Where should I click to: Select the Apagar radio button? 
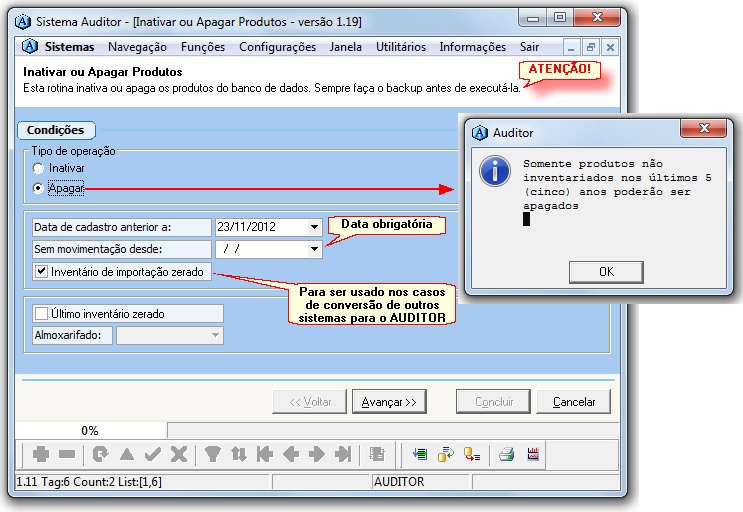click(x=38, y=188)
